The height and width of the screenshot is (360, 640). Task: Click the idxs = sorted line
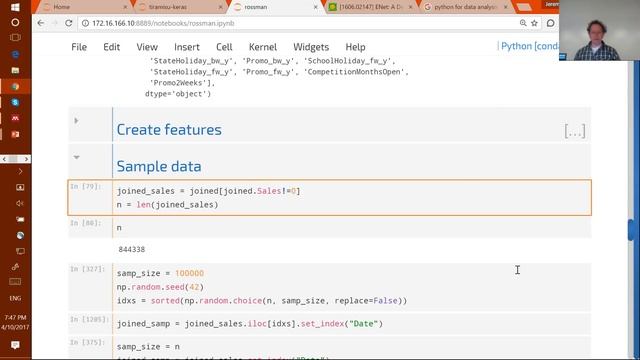click(x=262, y=301)
